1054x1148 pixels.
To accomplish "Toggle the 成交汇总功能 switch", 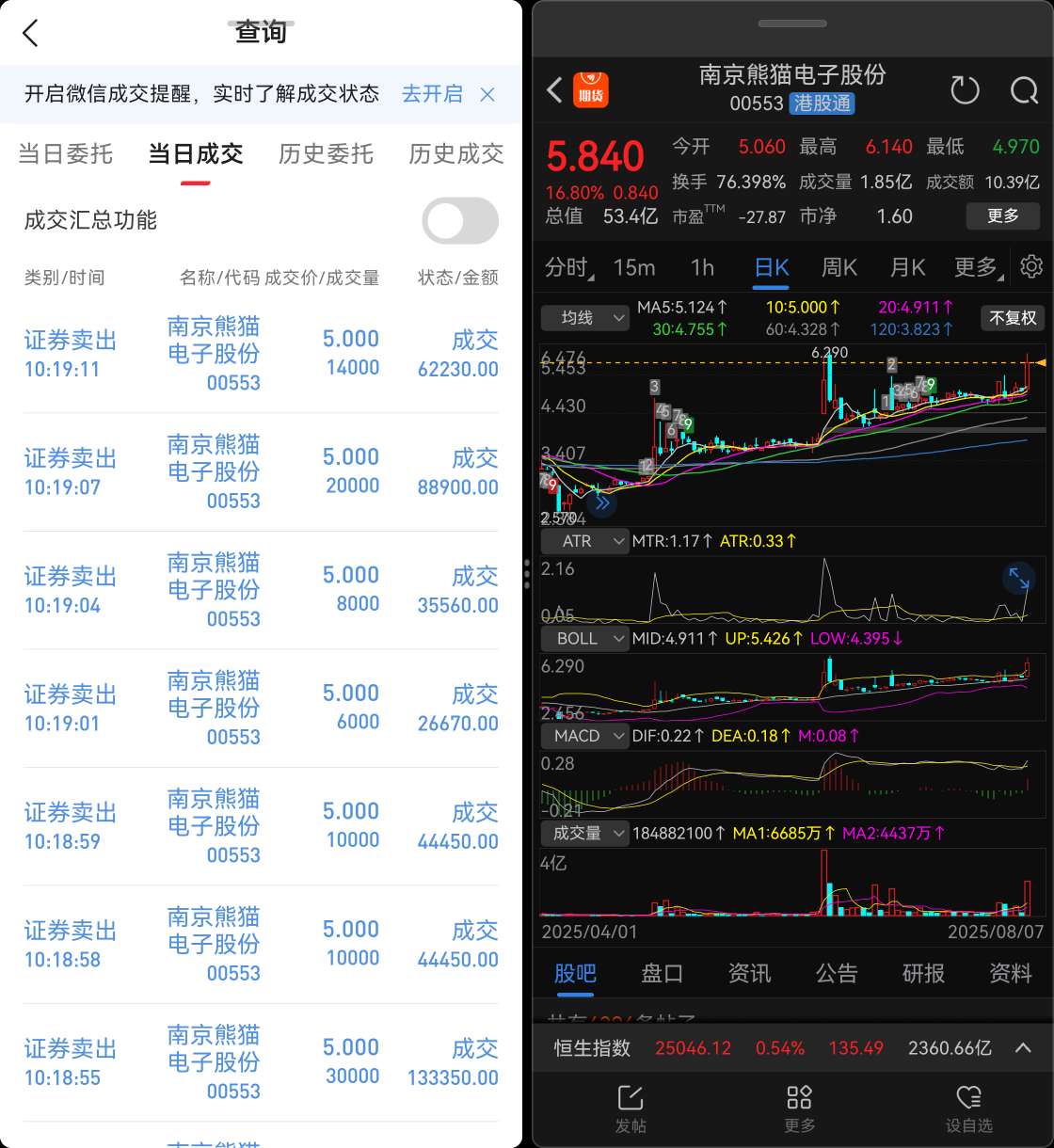I will coord(460,221).
